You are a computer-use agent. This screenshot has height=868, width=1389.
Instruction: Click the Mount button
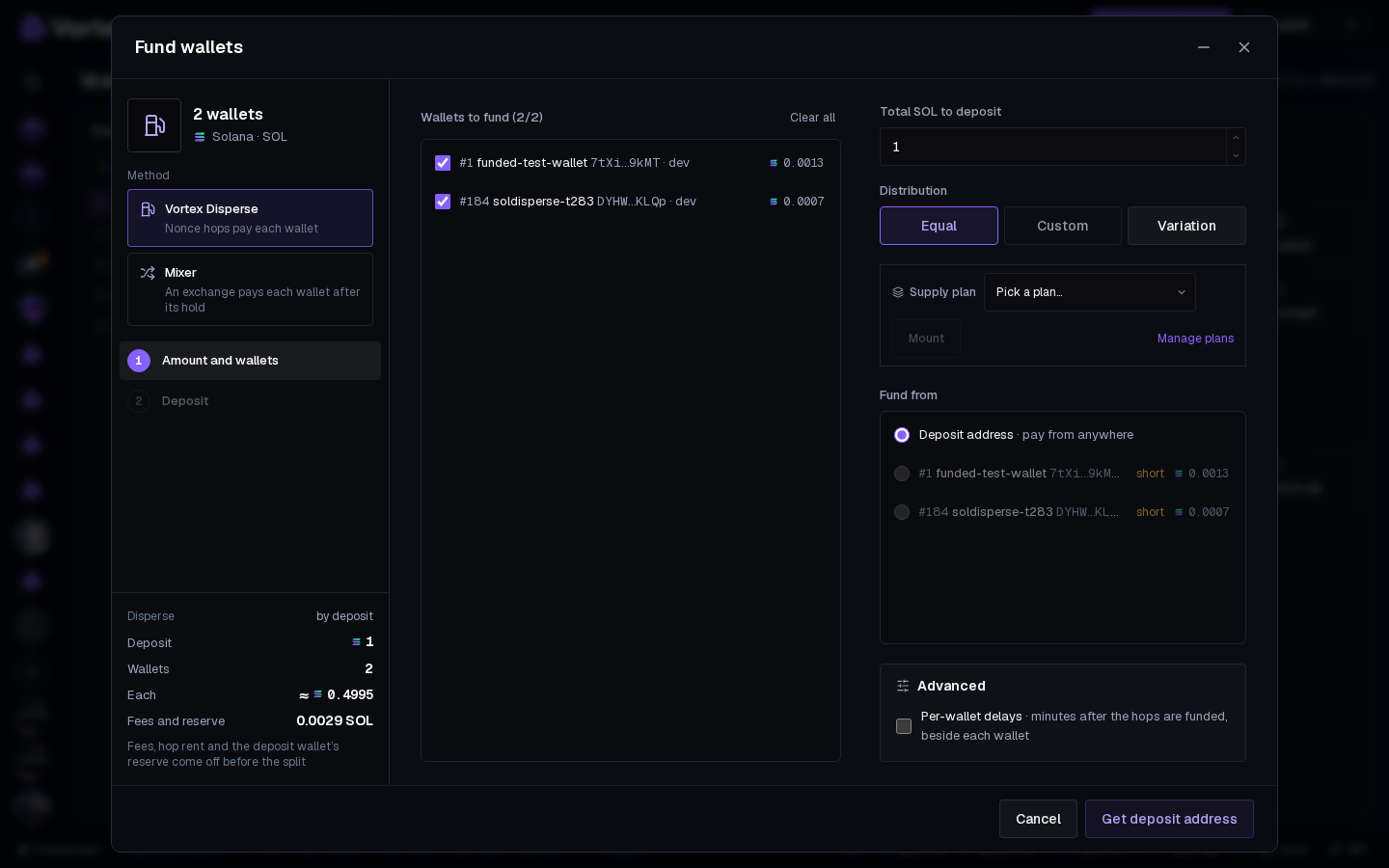[x=926, y=339]
